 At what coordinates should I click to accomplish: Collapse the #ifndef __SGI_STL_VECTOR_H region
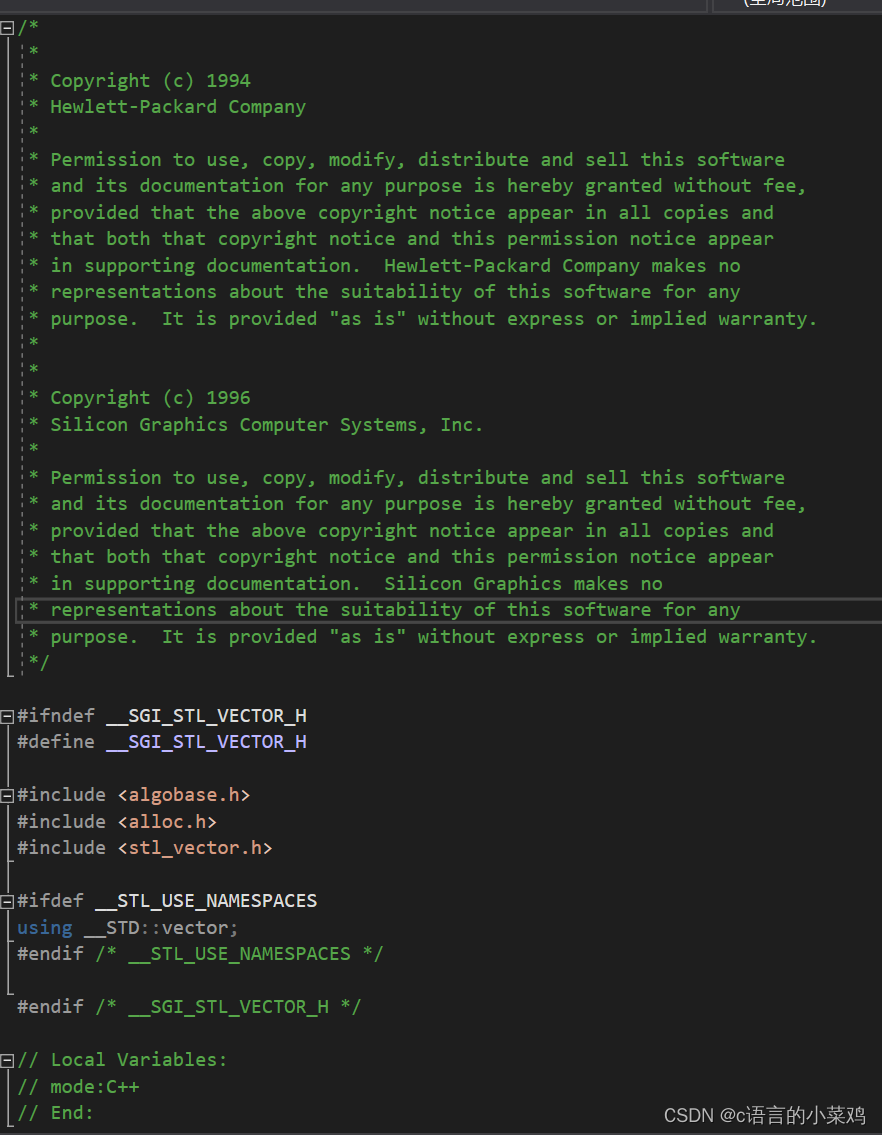coord(8,716)
